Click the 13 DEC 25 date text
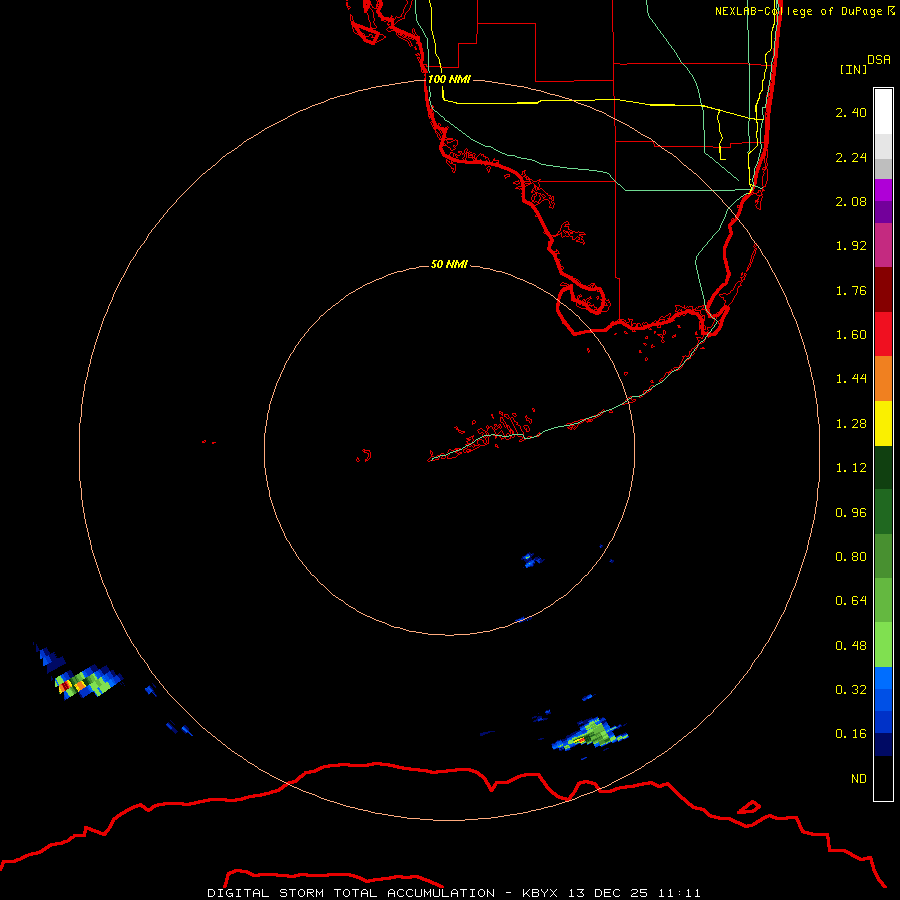This screenshot has height=900, width=900. (608, 893)
